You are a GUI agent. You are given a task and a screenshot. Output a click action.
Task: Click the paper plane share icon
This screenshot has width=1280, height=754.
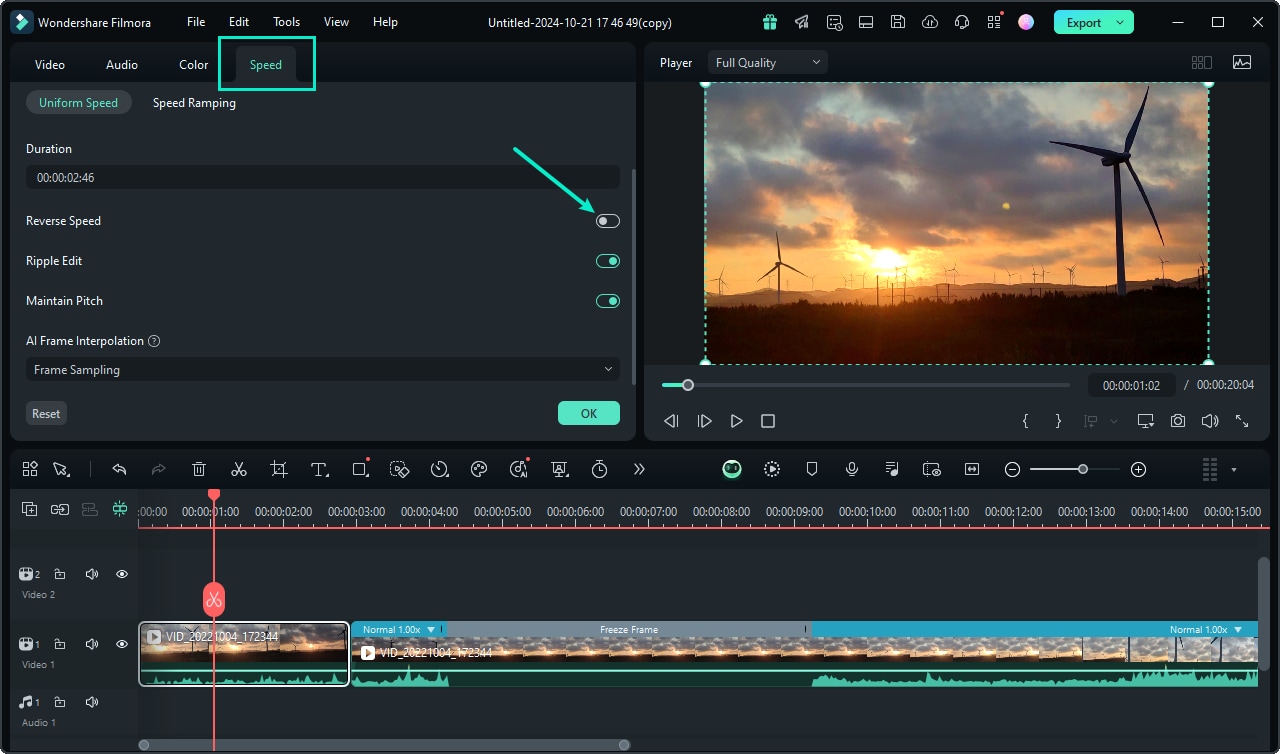[x=802, y=22]
